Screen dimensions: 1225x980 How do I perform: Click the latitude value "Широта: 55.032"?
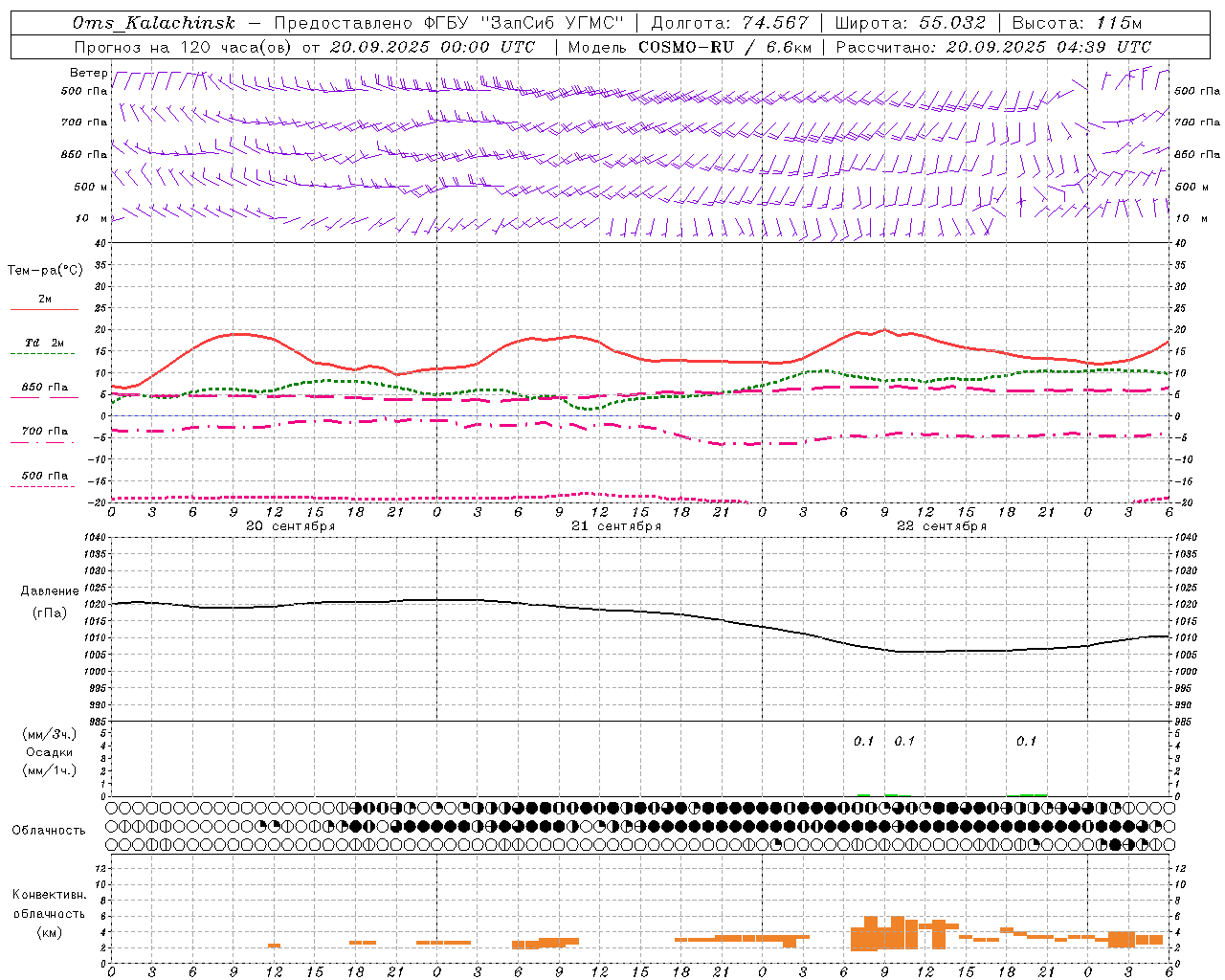tap(911, 23)
